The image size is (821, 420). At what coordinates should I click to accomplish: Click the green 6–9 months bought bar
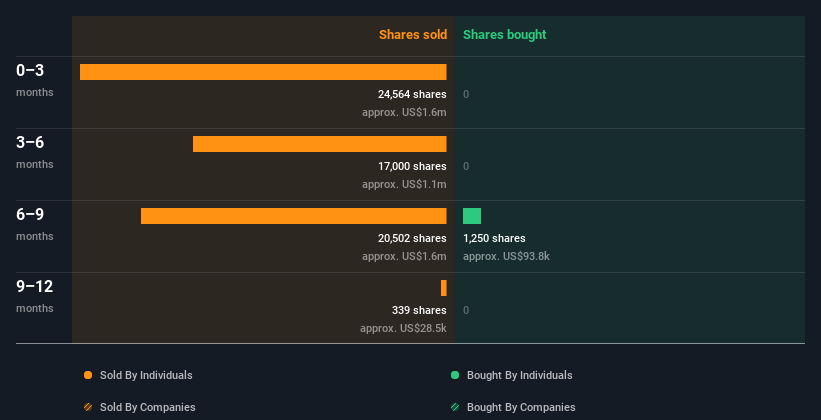(x=472, y=216)
